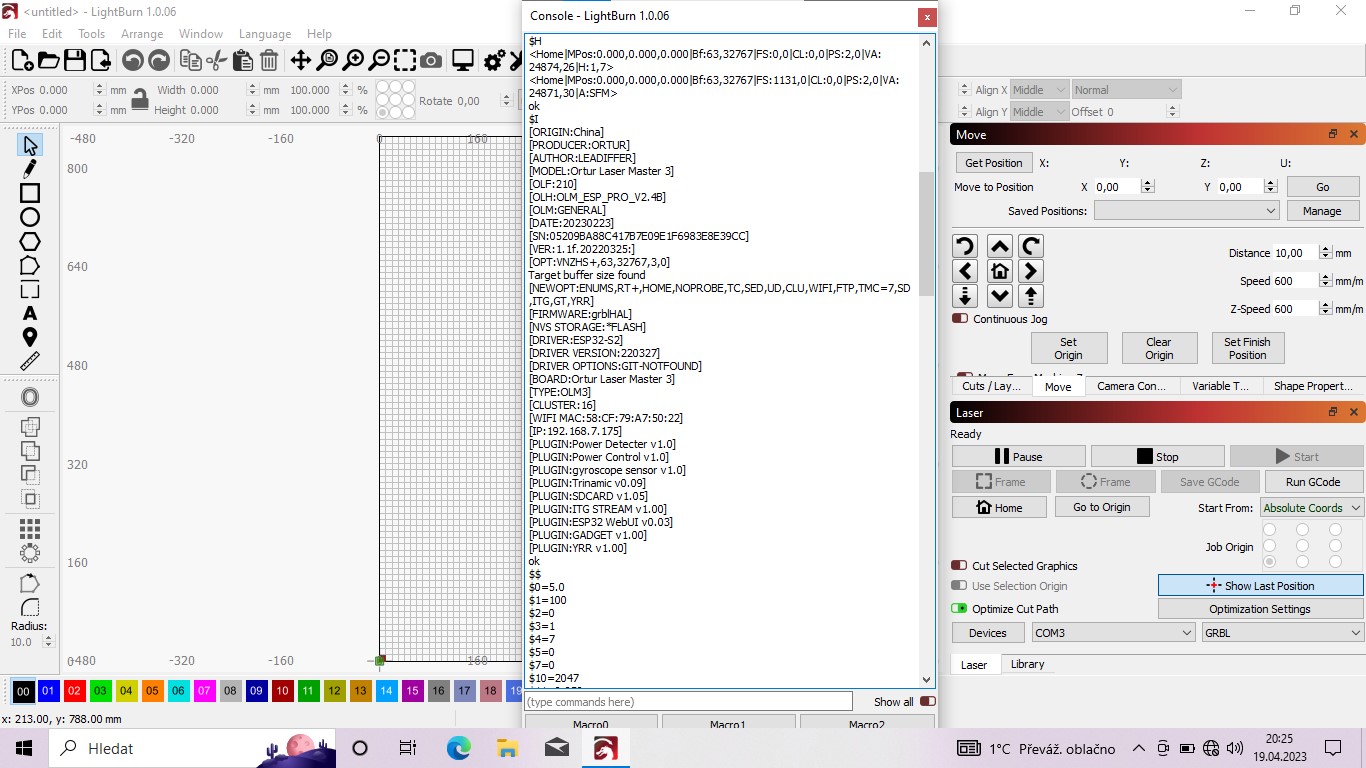
Task: Select the Draw Lines pencil tool
Action: [x=30, y=169]
